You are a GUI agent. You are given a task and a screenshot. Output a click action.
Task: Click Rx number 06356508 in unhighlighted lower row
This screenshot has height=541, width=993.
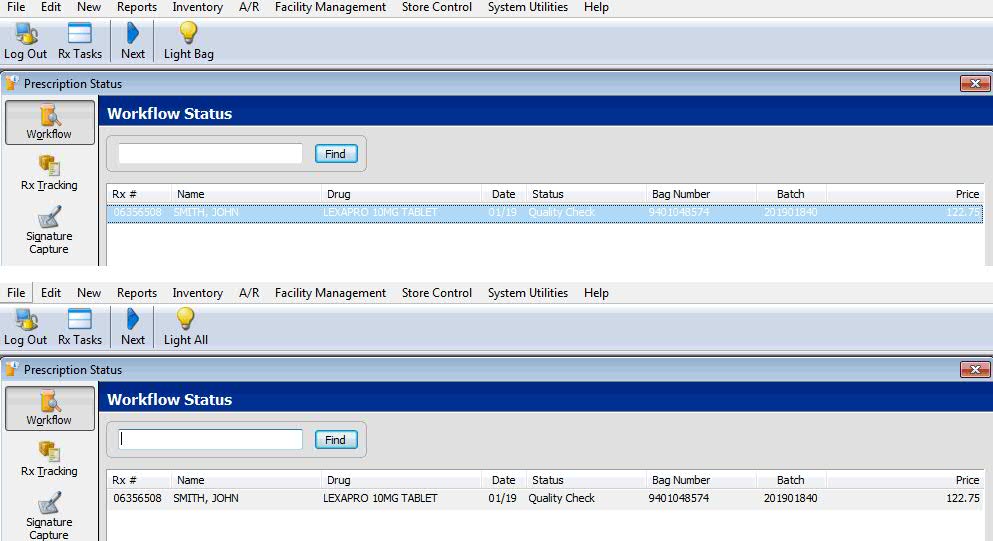pos(137,499)
